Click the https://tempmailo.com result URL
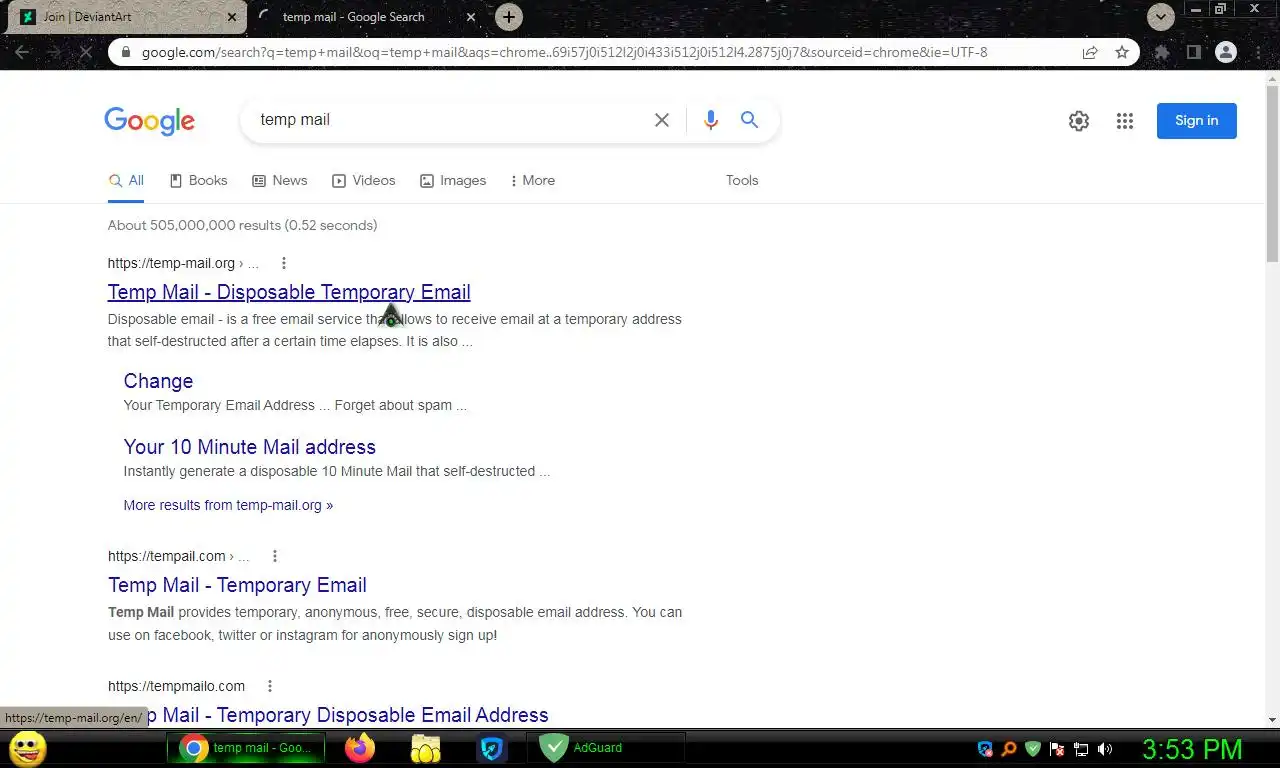Screen dimensions: 1280x768 tap(176, 686)
